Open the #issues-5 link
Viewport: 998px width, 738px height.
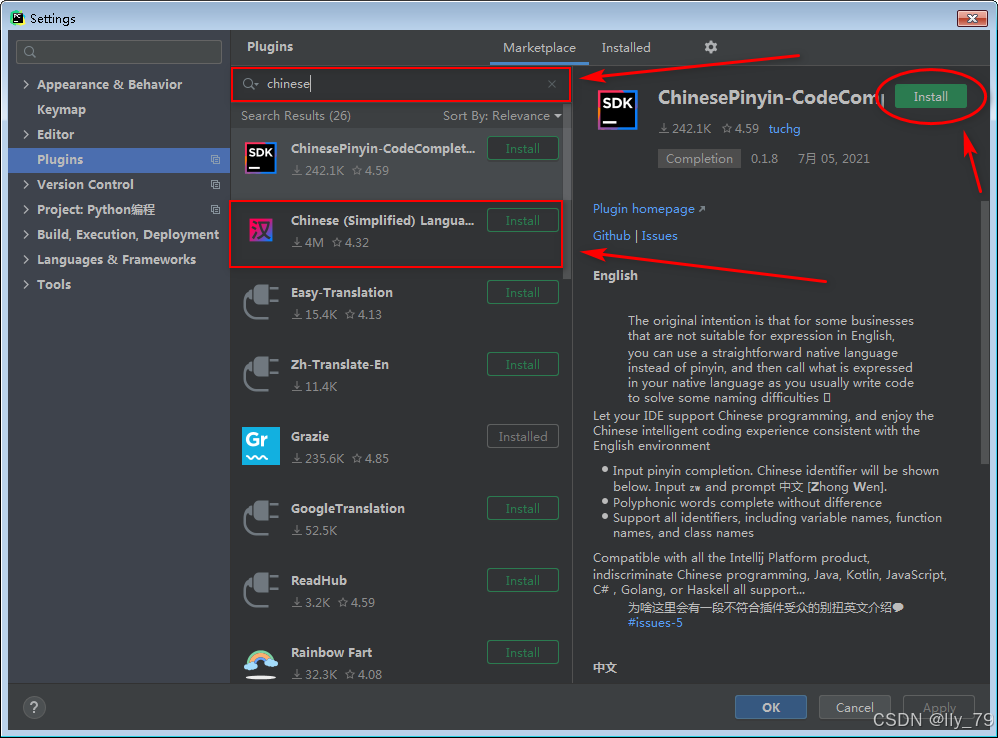(655, 622)
